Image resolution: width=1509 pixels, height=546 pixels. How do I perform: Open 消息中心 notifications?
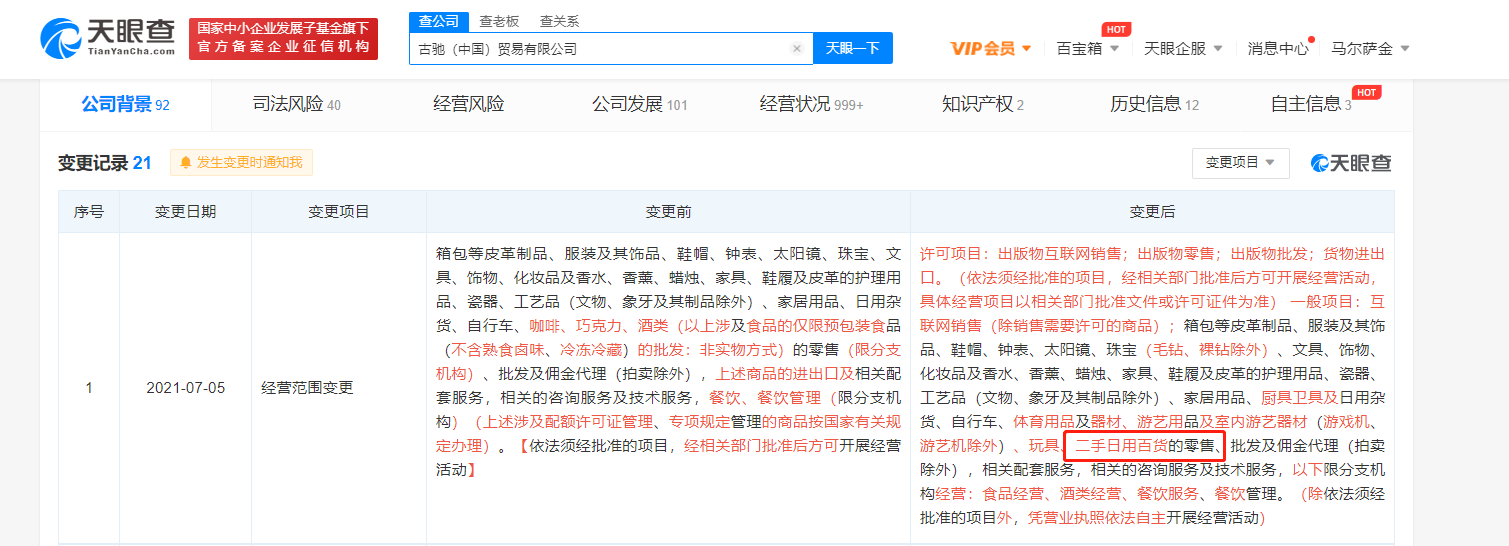point(1277,48)
